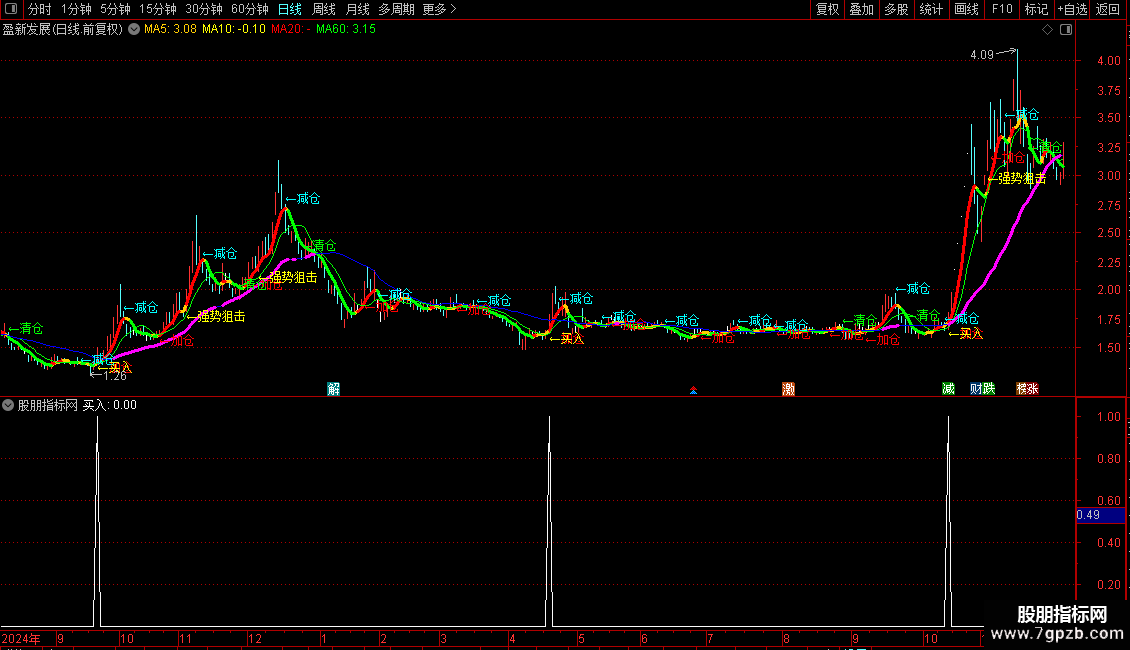Switch to 60分钟 period

click(x=249, y=9)
